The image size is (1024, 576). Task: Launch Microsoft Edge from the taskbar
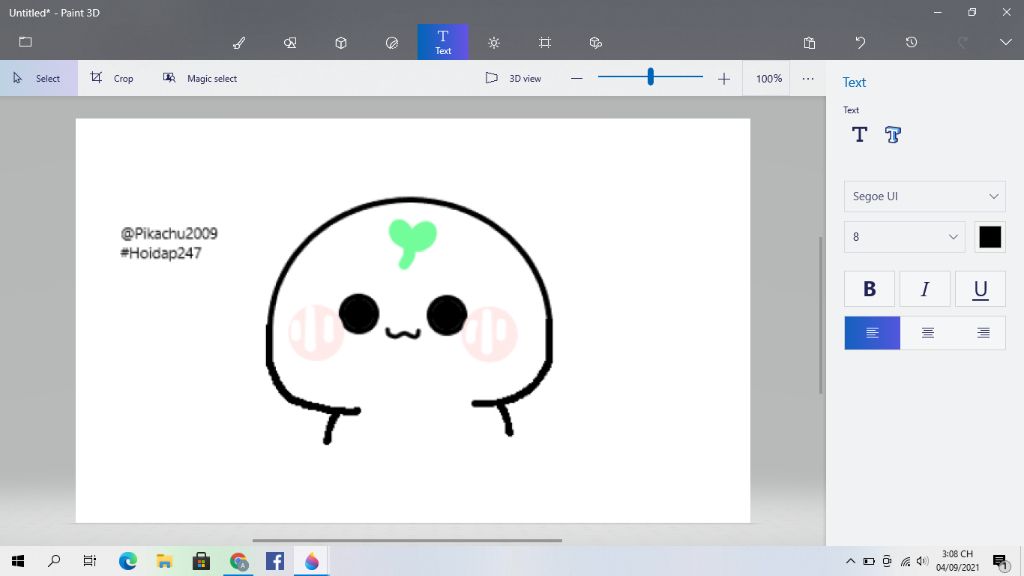[128, 561]
